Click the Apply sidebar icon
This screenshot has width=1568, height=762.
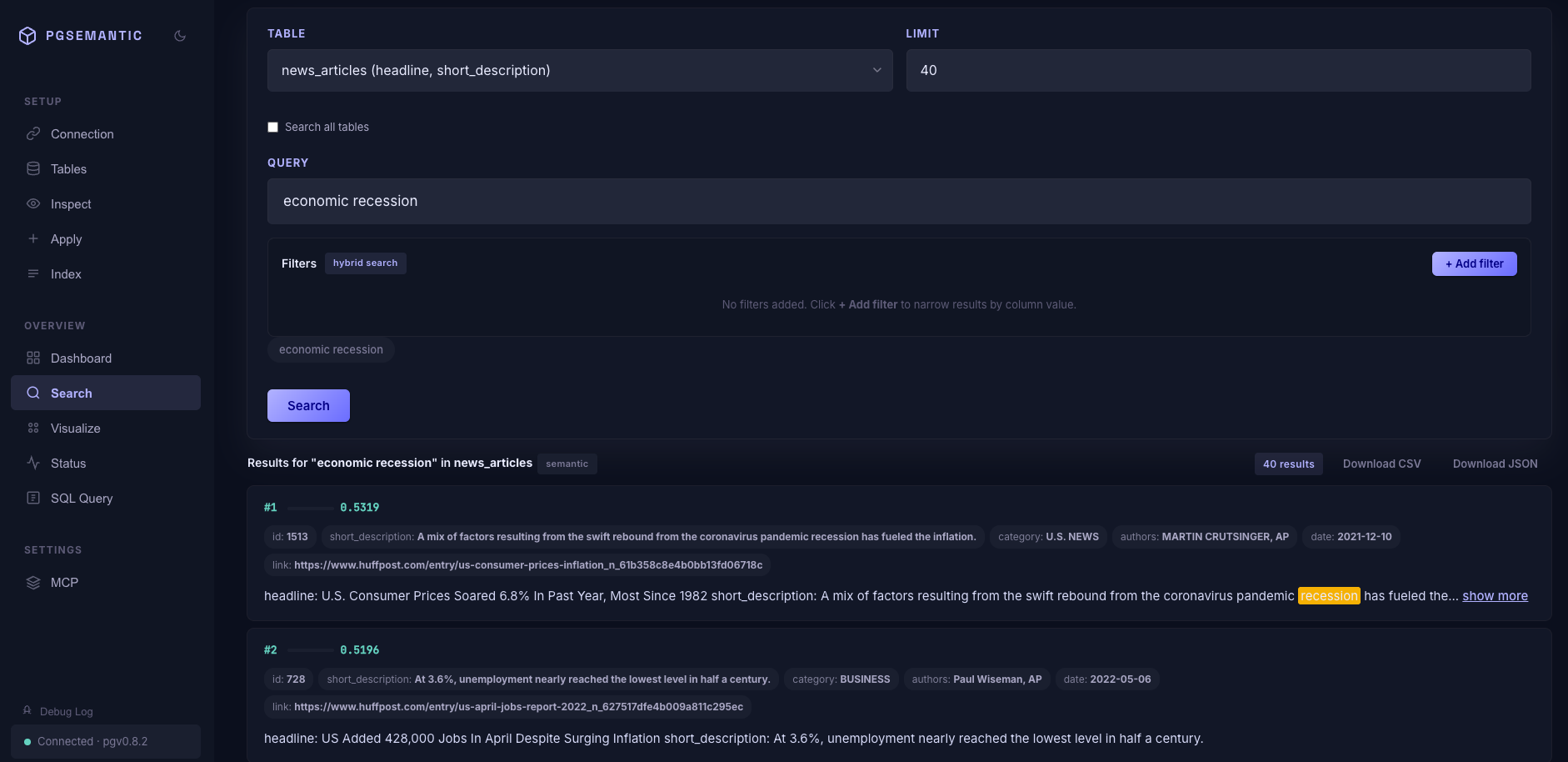(32, 238)
